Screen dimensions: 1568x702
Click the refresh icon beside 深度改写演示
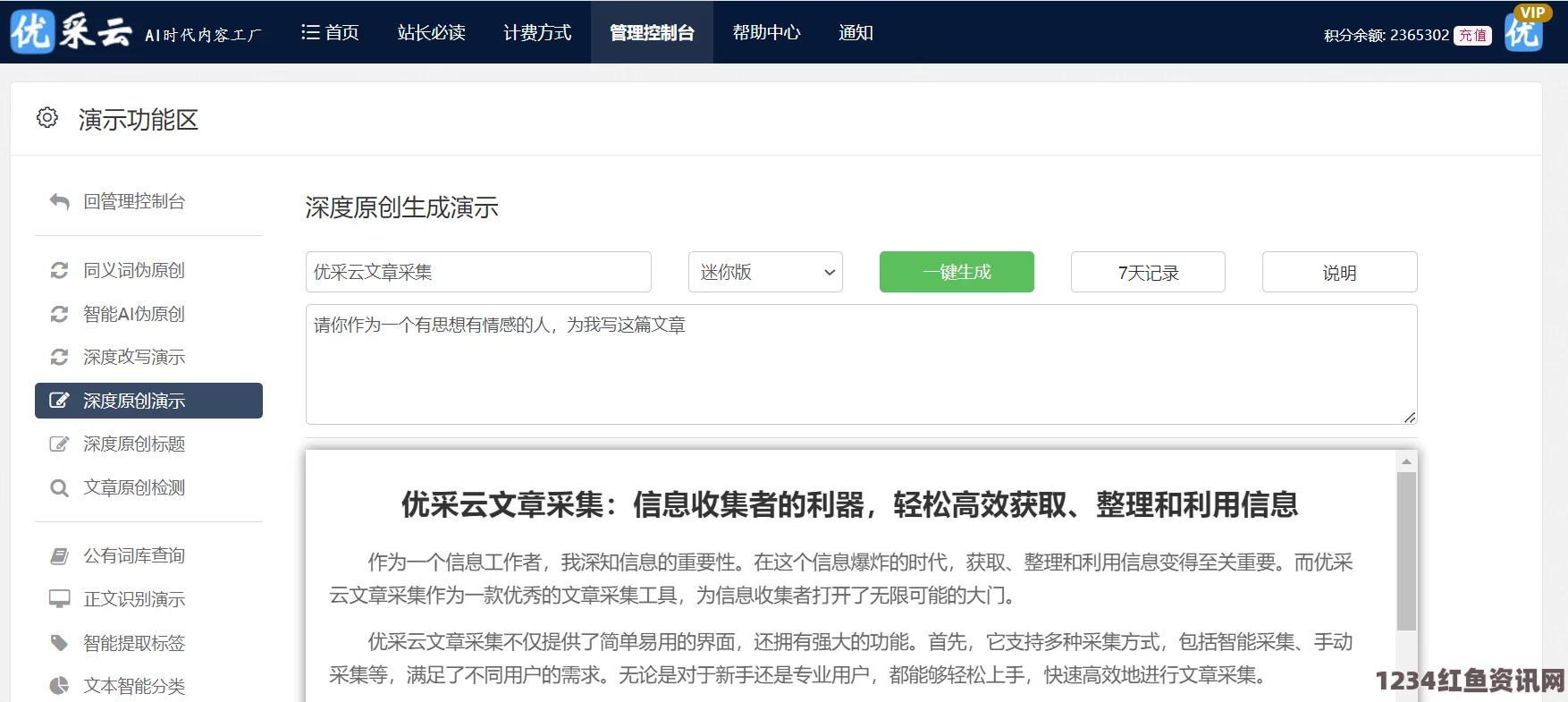[x=59, y=357]
